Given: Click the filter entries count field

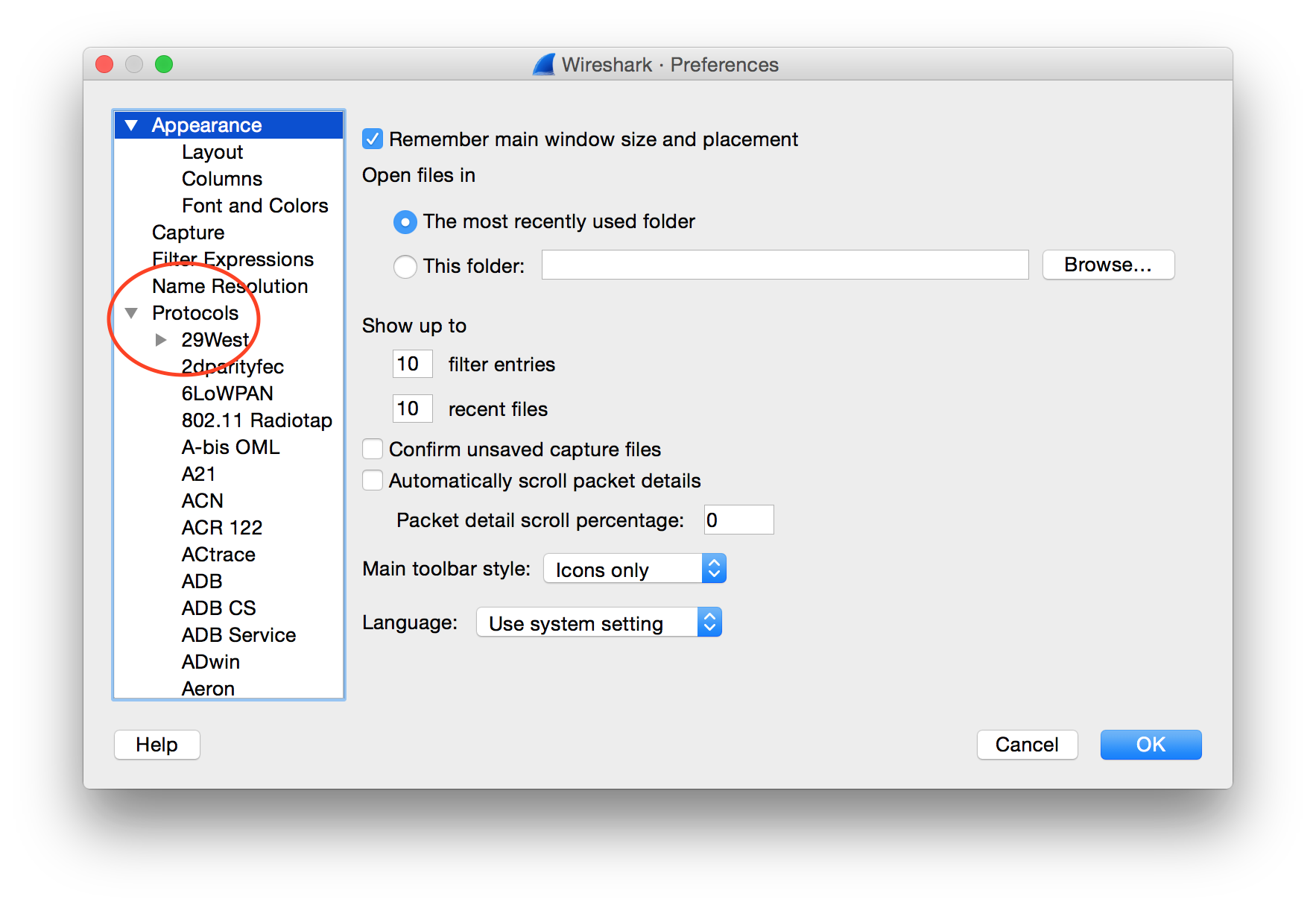Looking at the screenshot, I should (412, 364).
